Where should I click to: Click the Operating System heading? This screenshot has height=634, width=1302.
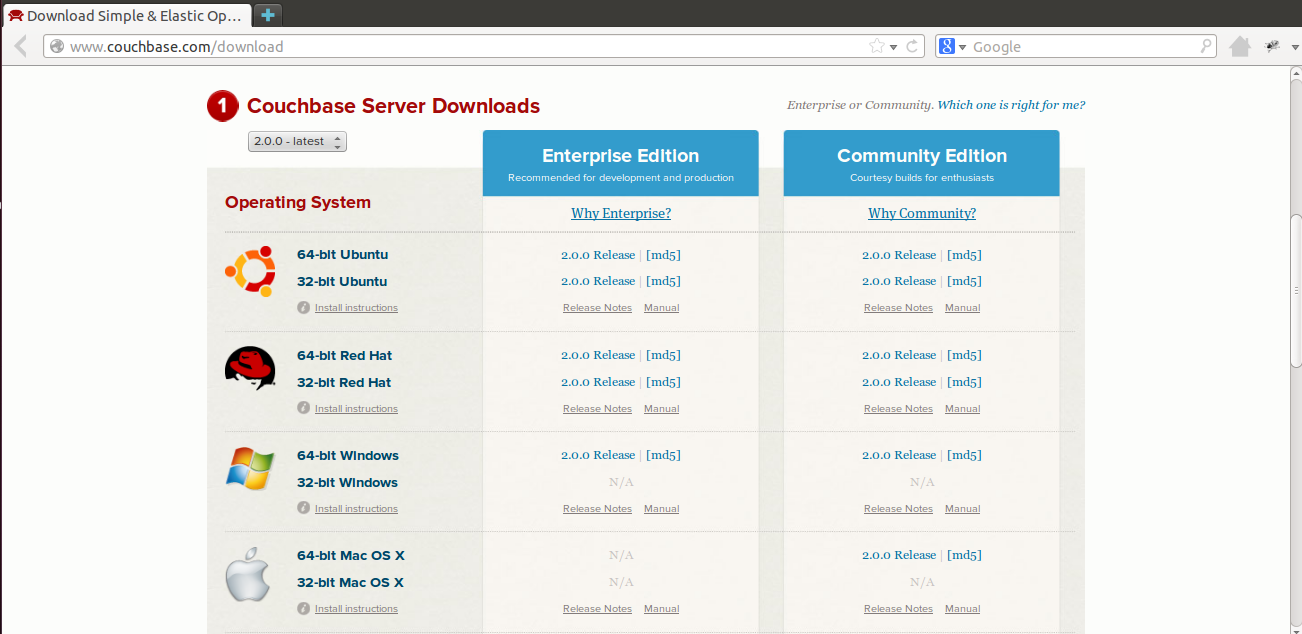pyautogui.click(x=298, y=202)
